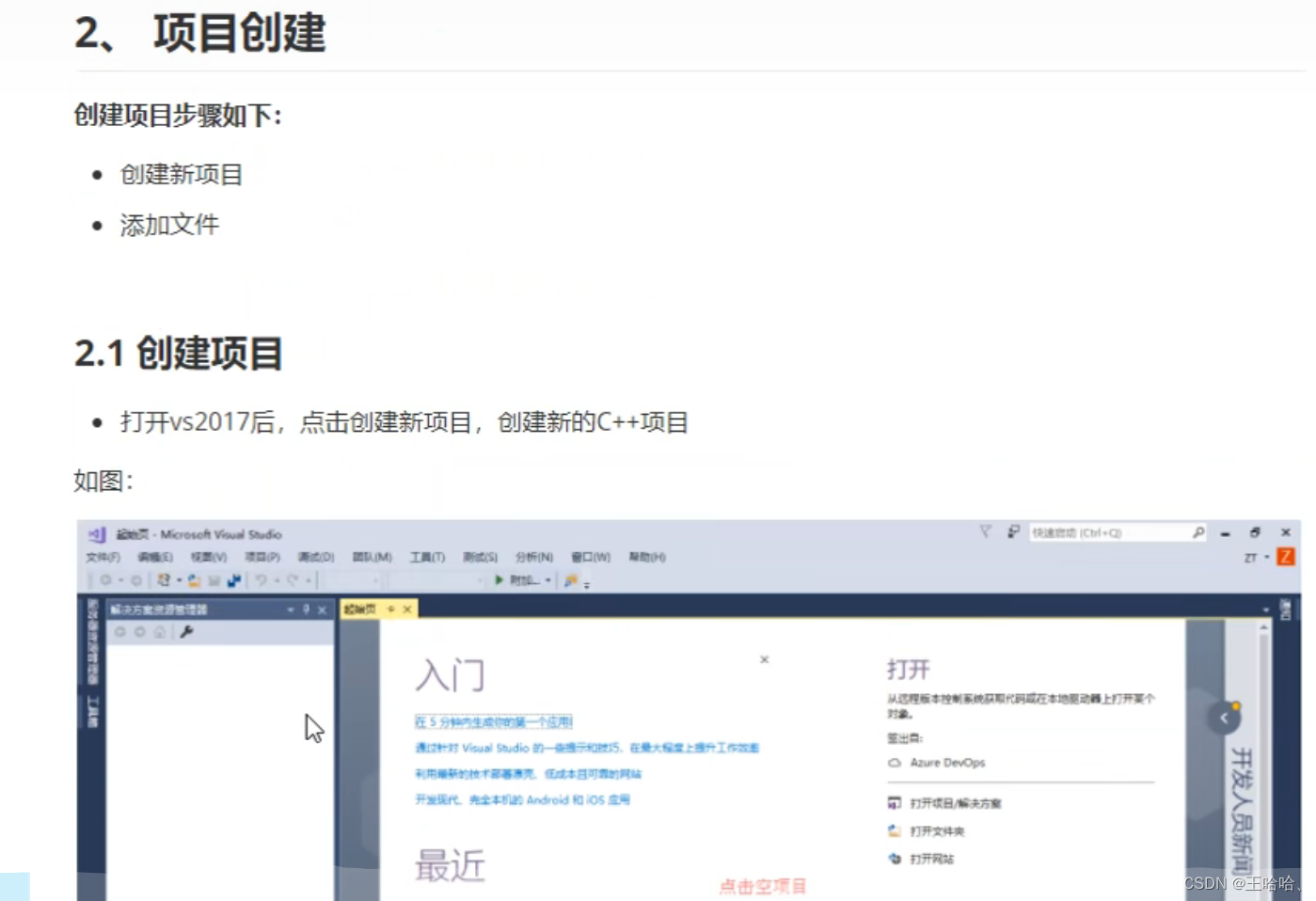Open the 文件(F) menu

[x=103, y=558]
